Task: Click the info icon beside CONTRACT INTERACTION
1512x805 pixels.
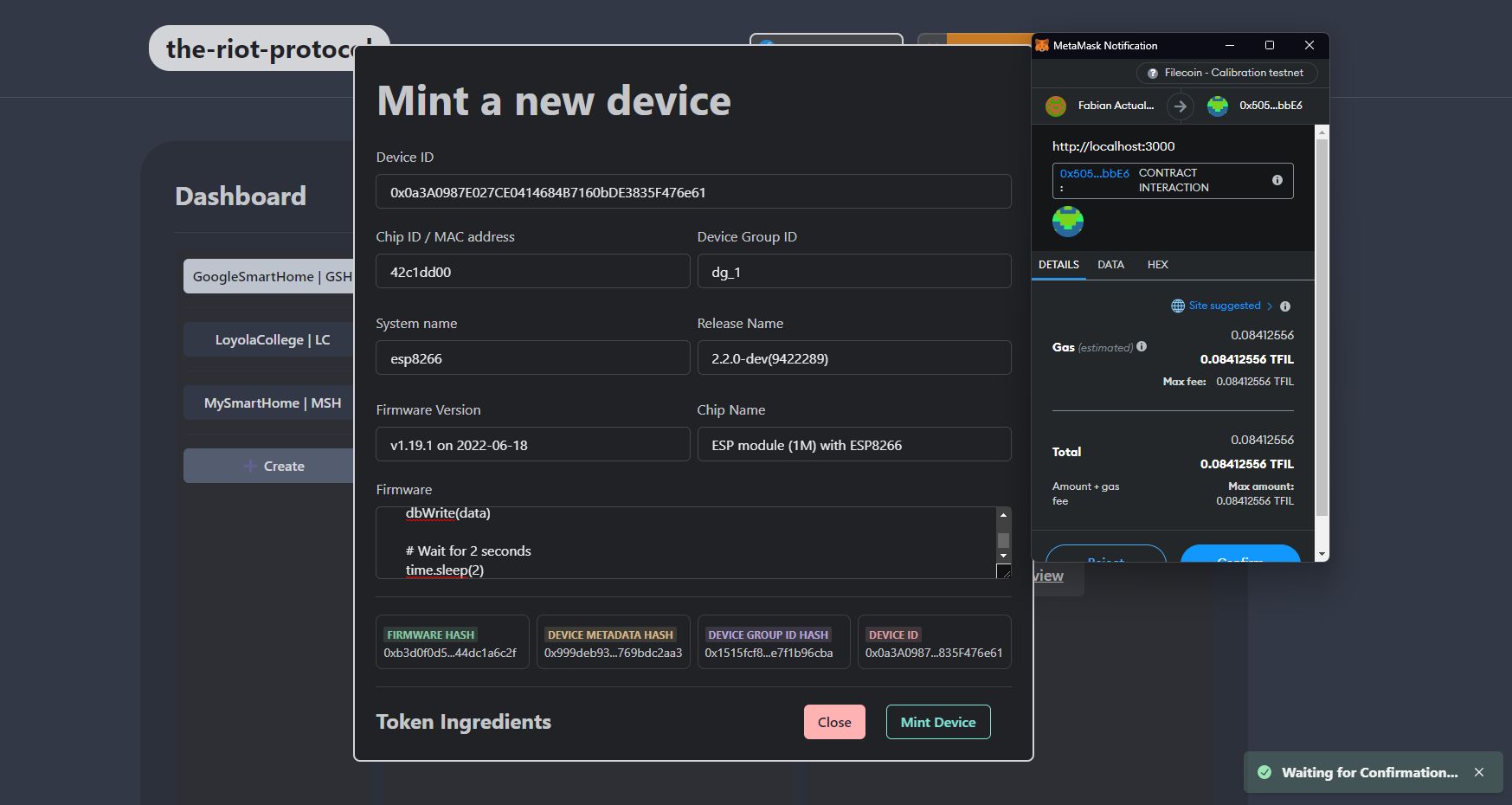Action: click(x=1277, y=180)
